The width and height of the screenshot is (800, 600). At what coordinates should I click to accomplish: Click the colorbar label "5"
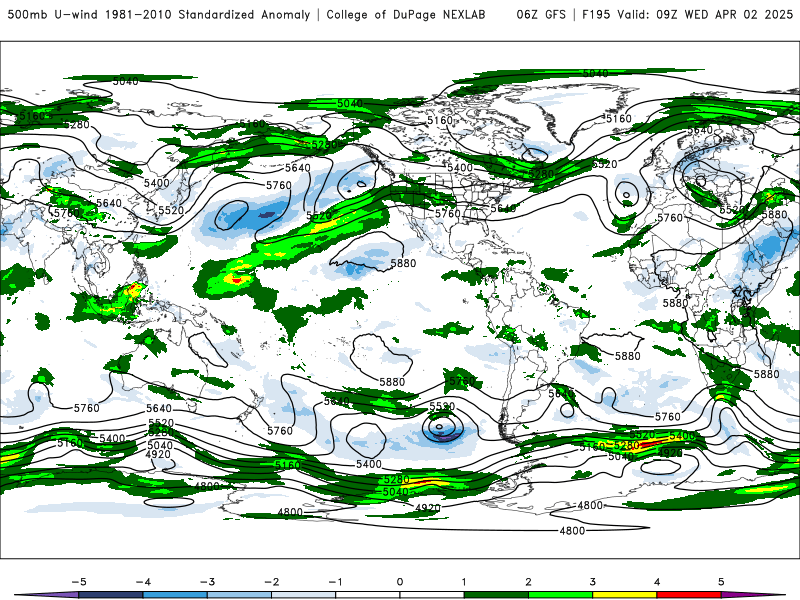[x=721, y=582]
